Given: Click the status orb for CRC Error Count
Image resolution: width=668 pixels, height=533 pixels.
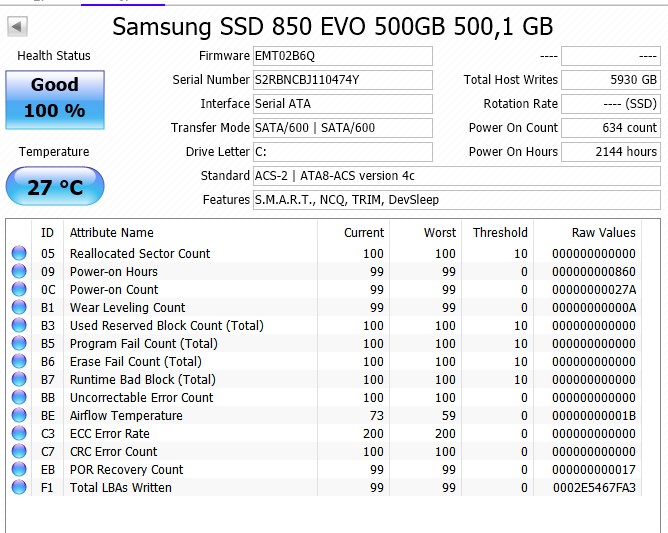Looking at the screenshot, I should point(19,451).
